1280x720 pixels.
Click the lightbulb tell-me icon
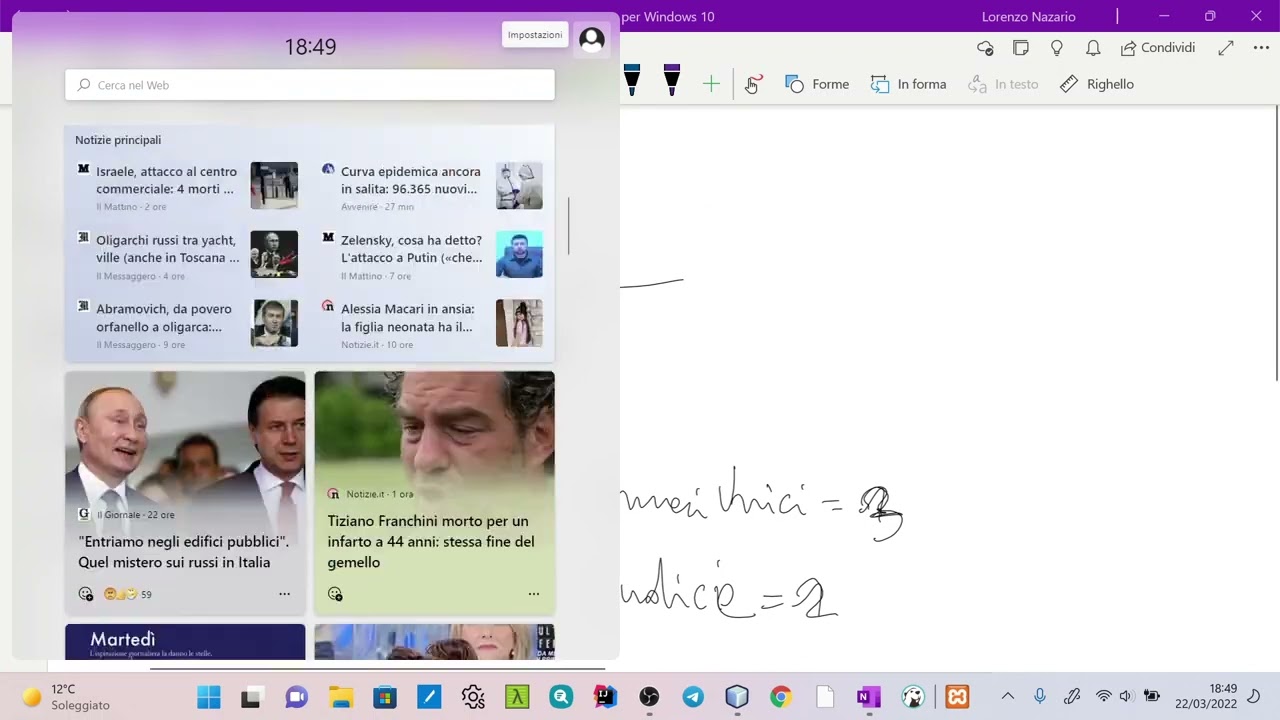pyautogui.click(x=1057, y=48)
